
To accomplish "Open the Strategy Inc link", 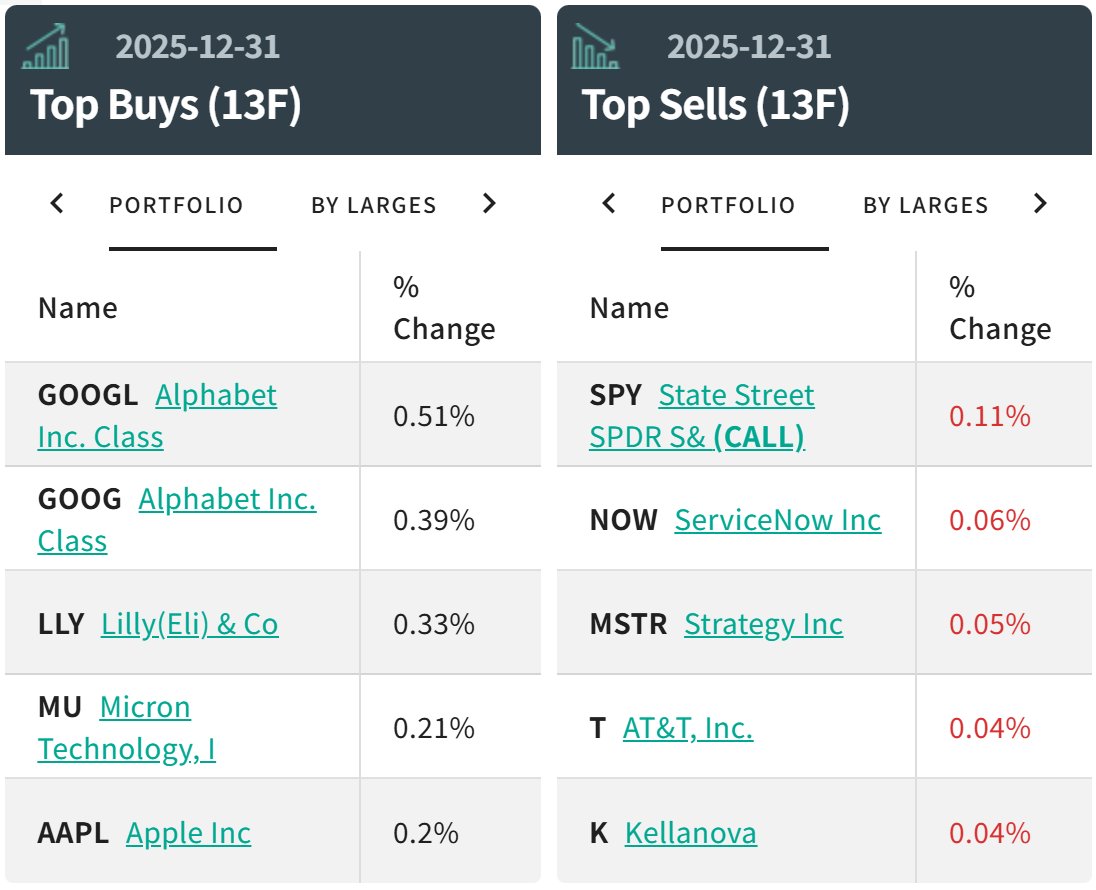I will (x=763, y=624).
